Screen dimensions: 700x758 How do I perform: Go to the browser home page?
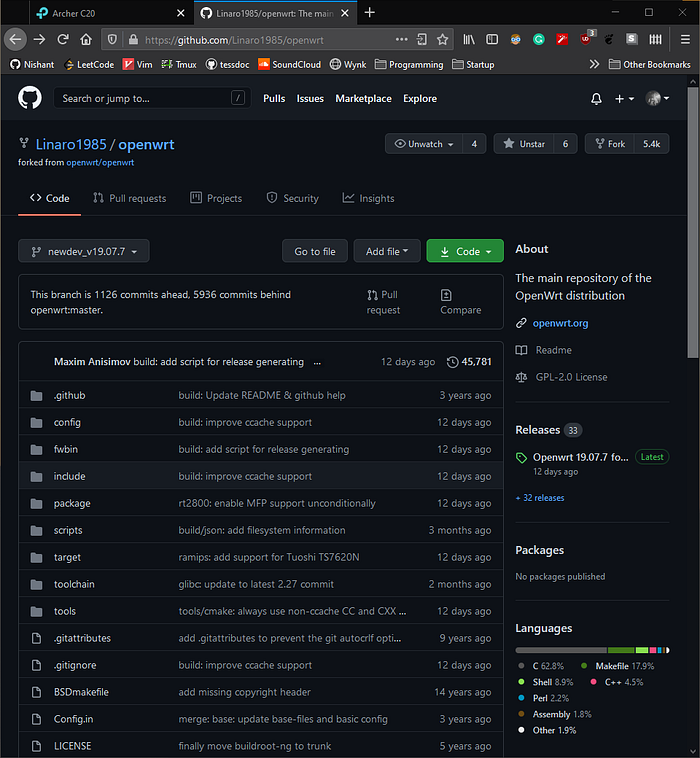tap(86, 40)
